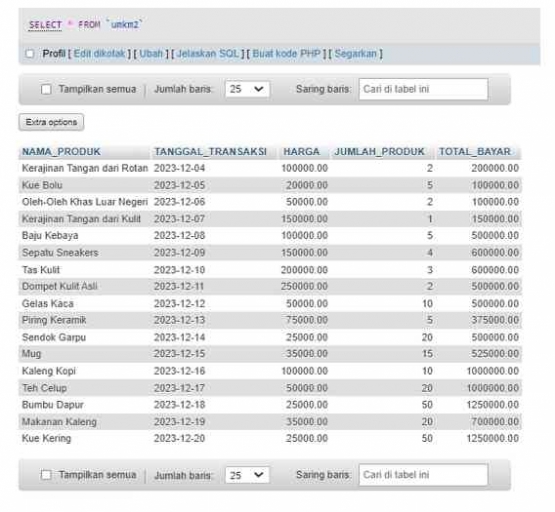
Task: Select cell 'Kaleng Kopi'
Action: pos(49,371)
